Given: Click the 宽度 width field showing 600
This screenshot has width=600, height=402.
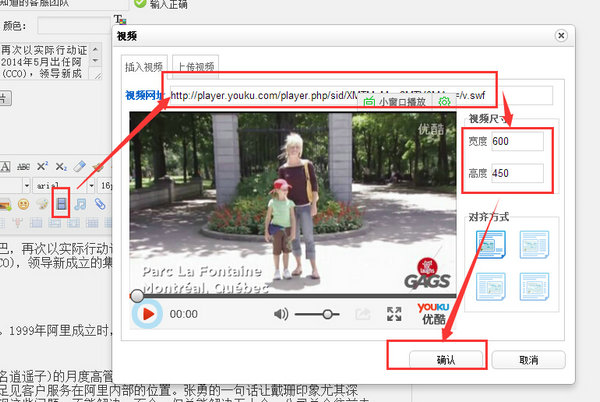Looking at the screenshot, I should (x=517, y=142).
